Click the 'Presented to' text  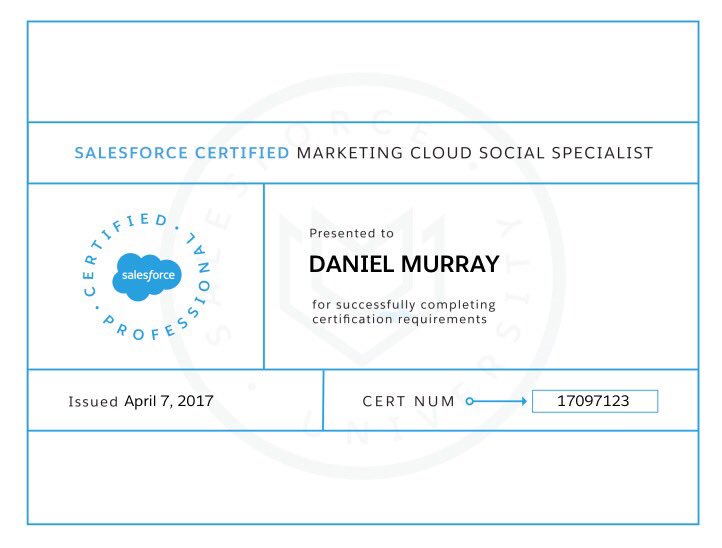tap(351, 233)
